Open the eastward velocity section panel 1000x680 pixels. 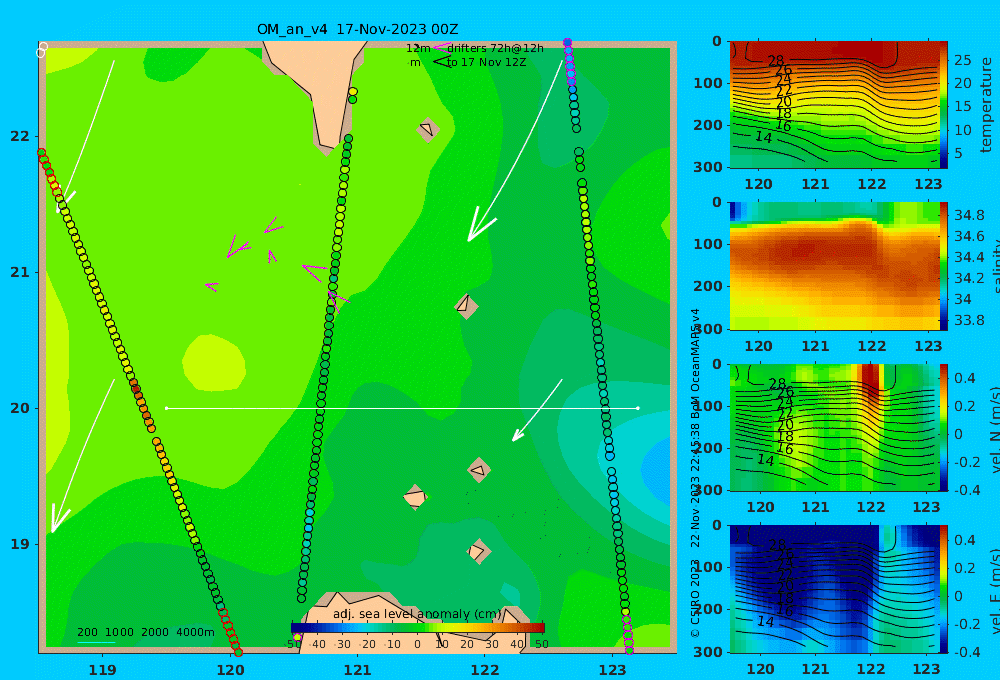click(x=834, y=589)
